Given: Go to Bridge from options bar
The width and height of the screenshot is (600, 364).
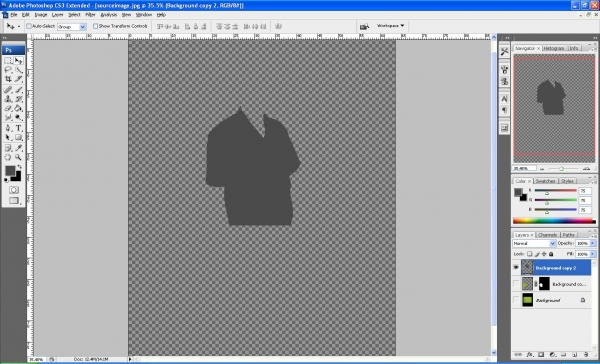Looking at the screenshot, I should coord(365,26).
